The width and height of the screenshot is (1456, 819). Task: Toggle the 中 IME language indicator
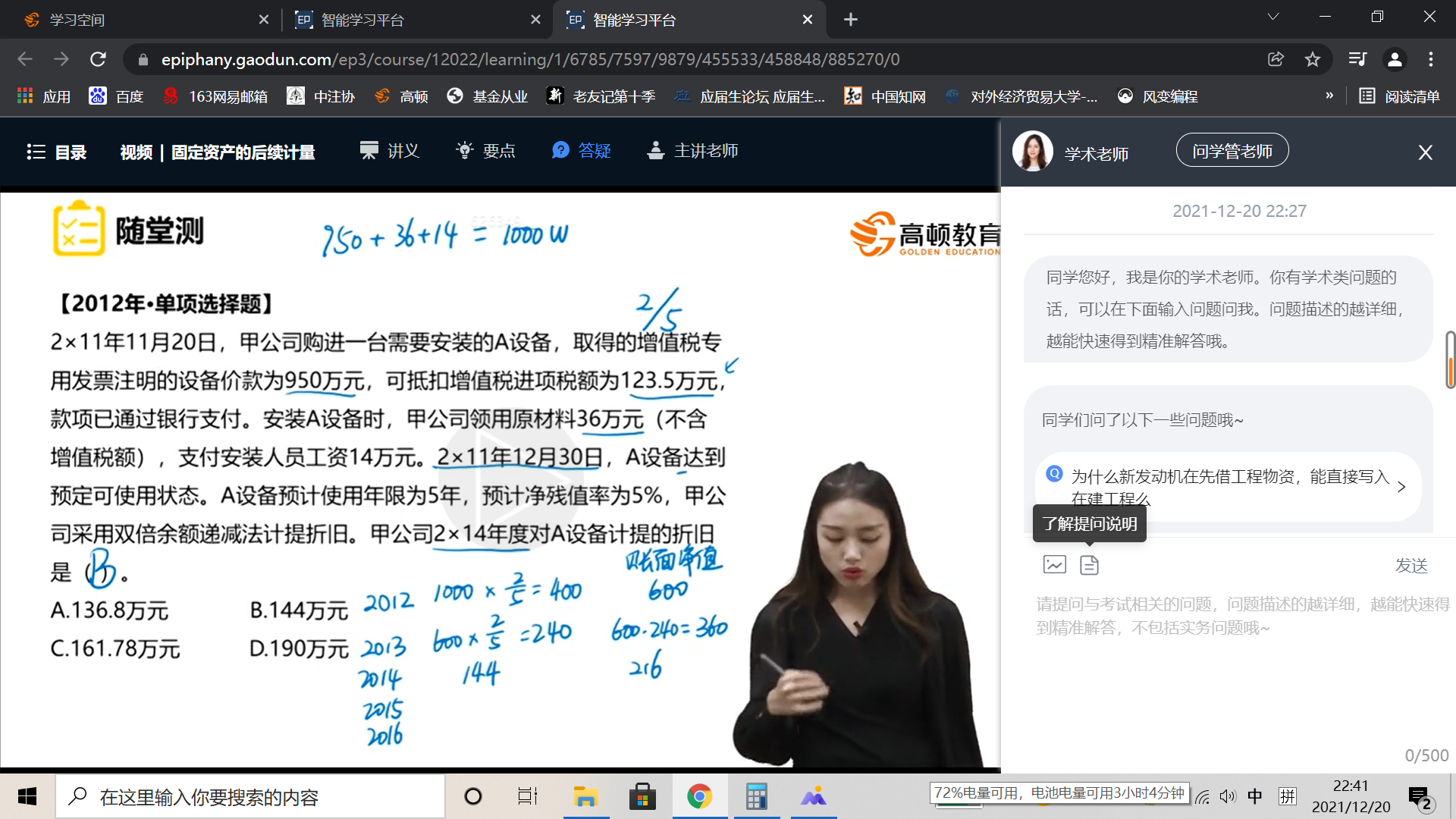point(1255,796)
